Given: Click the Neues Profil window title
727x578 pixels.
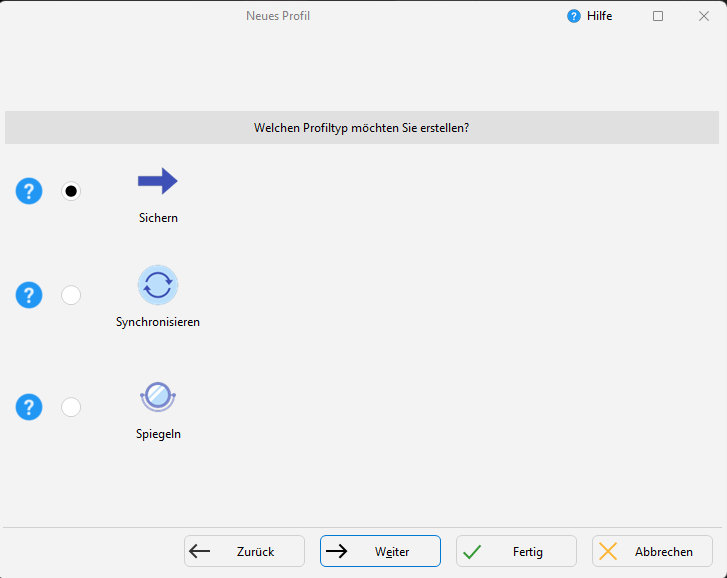Looking at the screenshot, I should (278, 16).
